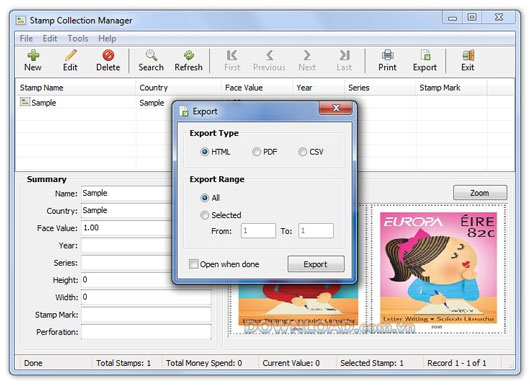Click the Name summary field
Screen dimensions: 530x385
point(127,193)
